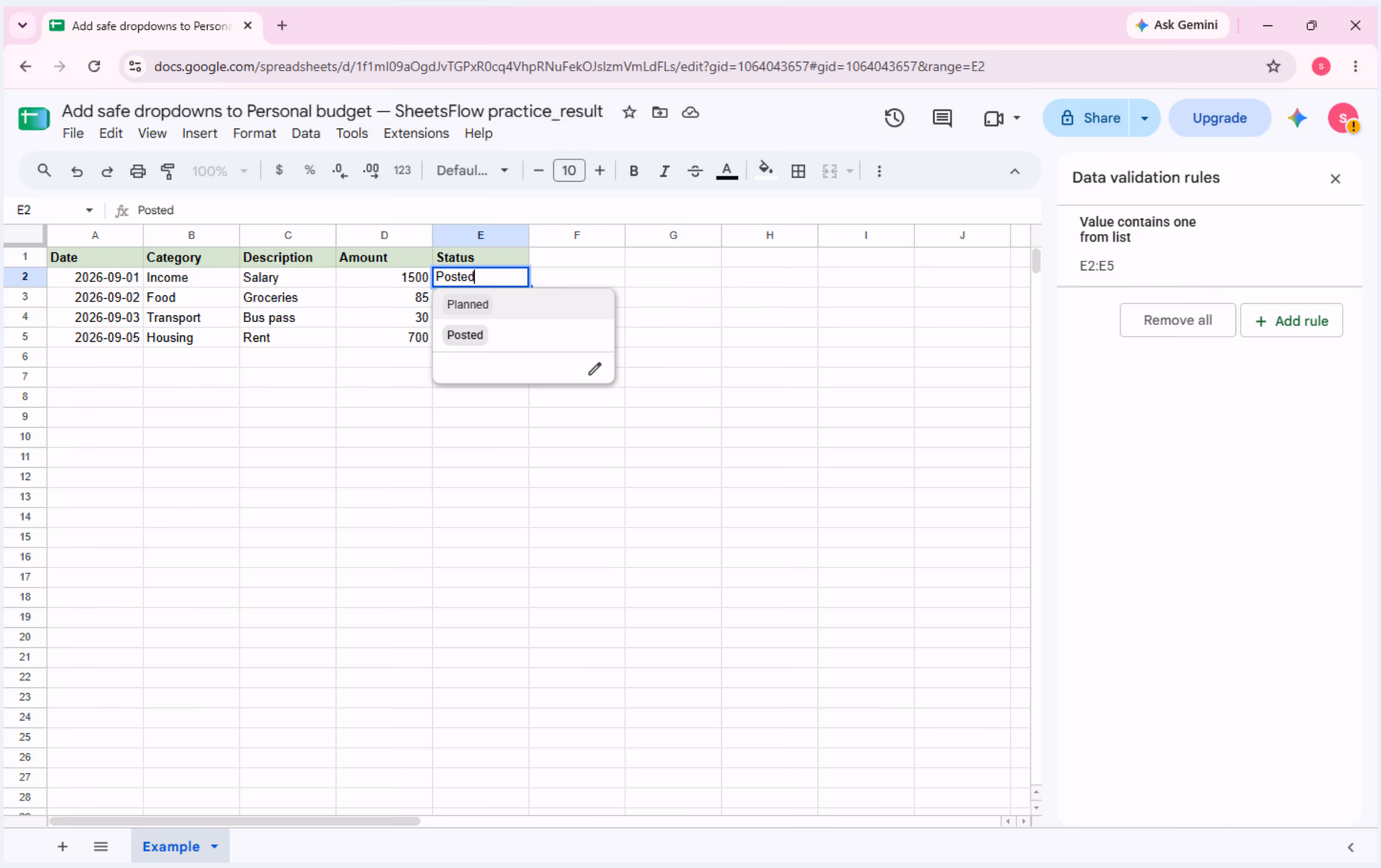This screenshot has height=868, width=1381.
Task: Open the File menu
Action: 73,133
